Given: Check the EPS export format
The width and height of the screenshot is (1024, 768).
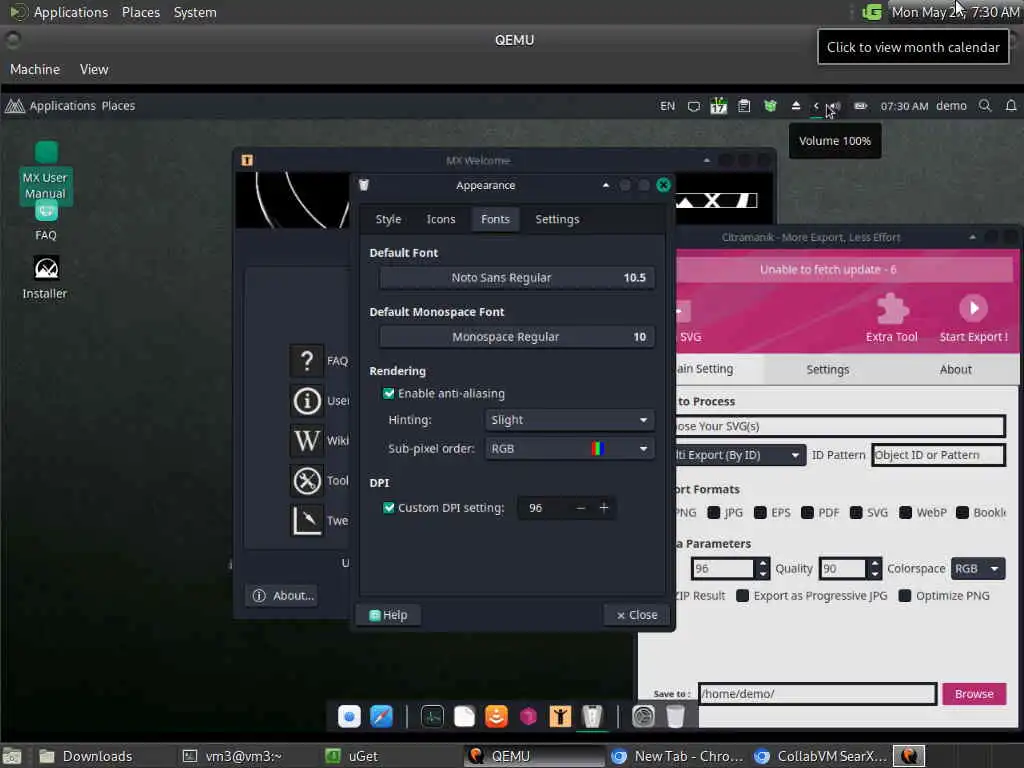Looking at the screenshot, I should [x=760, y=513].
